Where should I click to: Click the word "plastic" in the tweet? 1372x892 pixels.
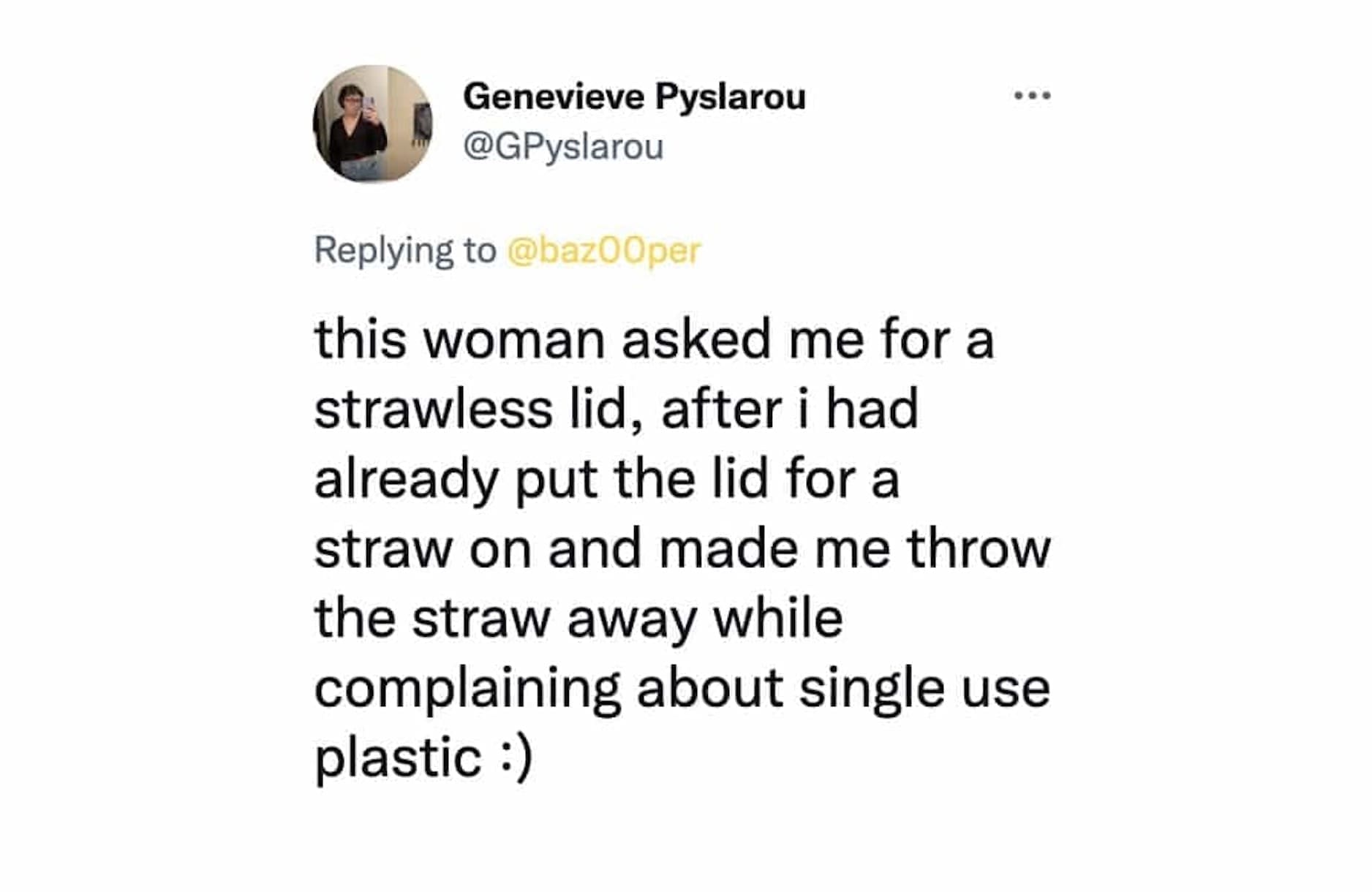pos(398,758)
